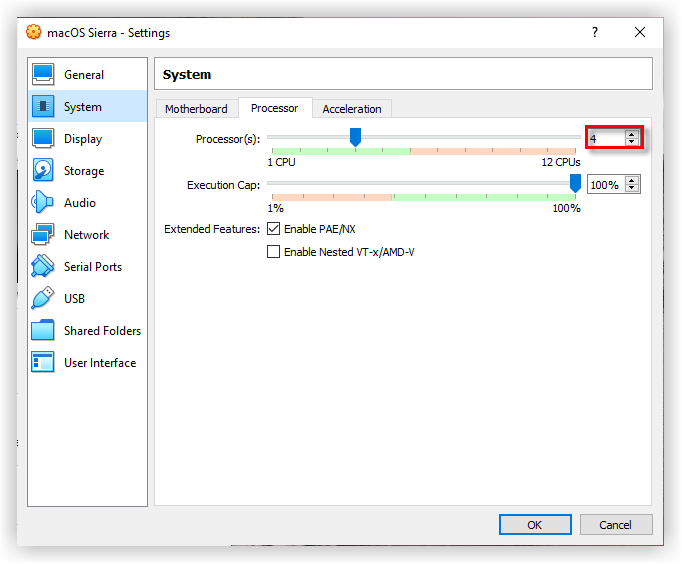Select the System chip icon
This screenshot has height=564, width=682.
43,107
